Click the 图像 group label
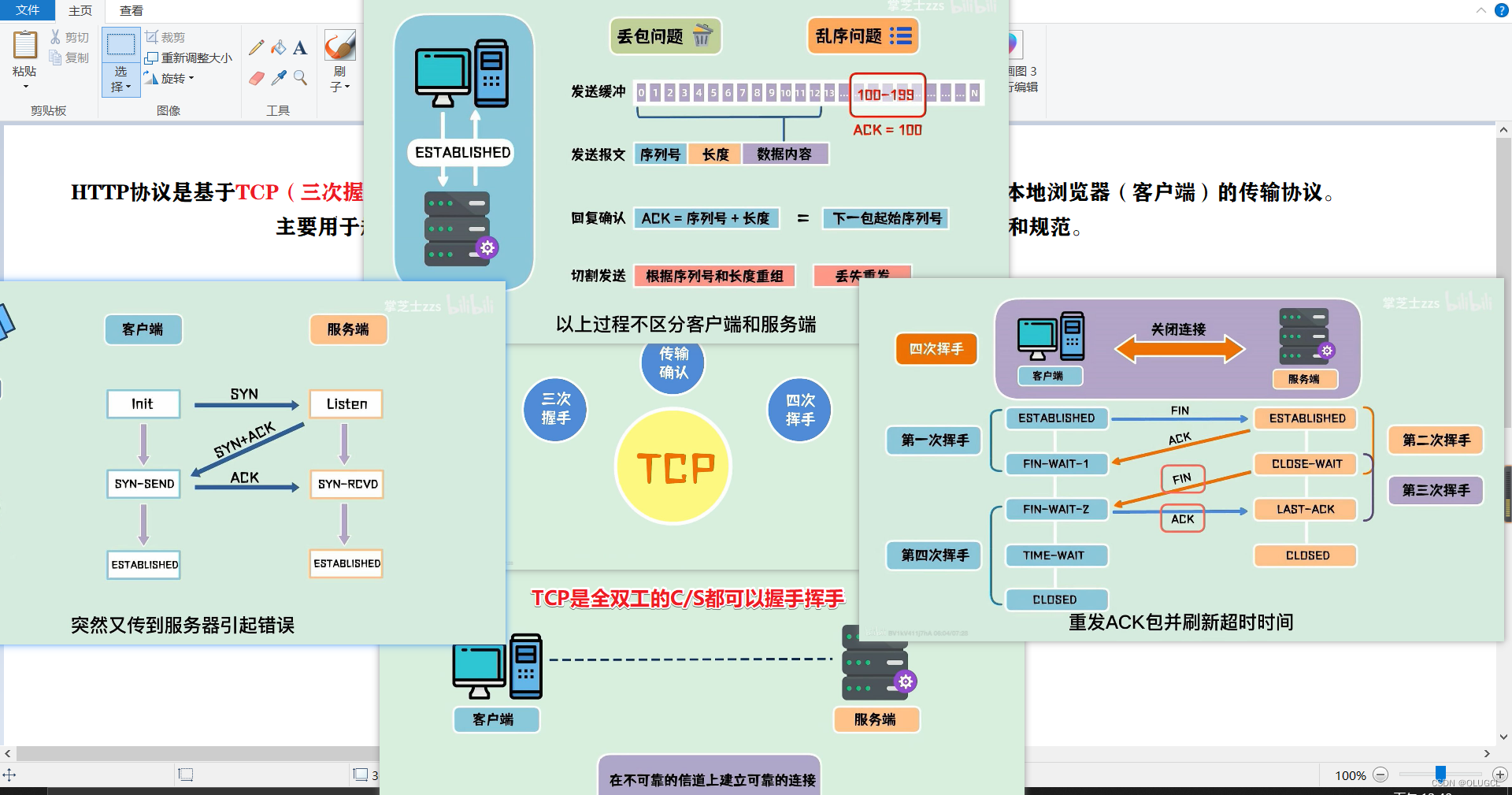The height and width of the screenshot is (795, 1512). coord(169,110)
